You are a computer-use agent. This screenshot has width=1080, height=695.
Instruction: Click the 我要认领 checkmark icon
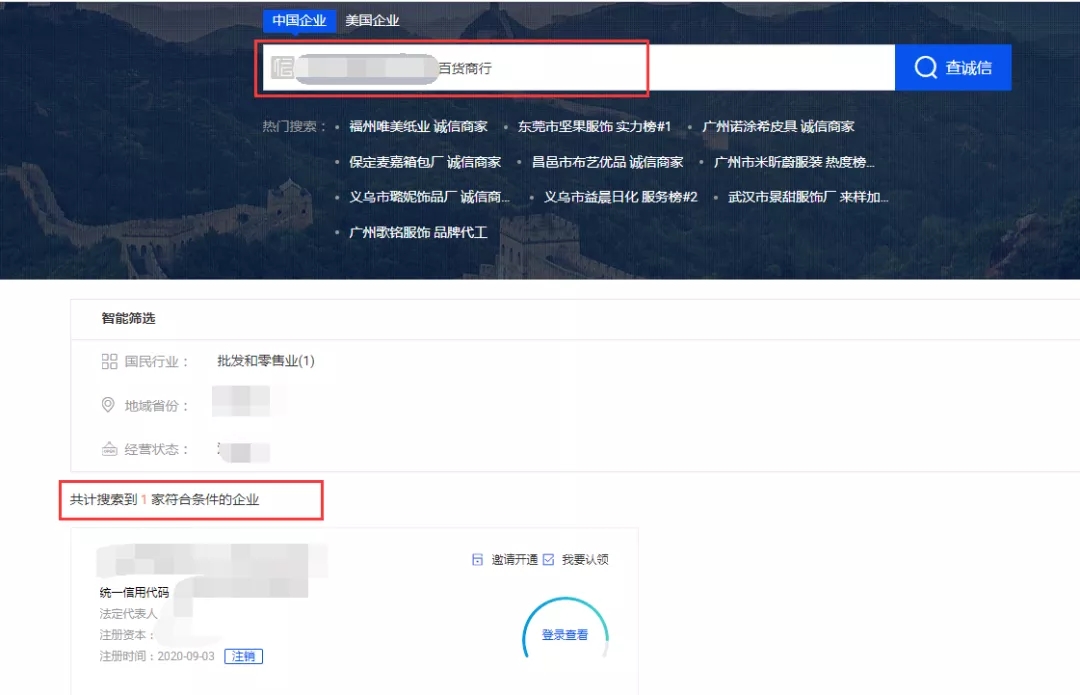coord(548,559)
